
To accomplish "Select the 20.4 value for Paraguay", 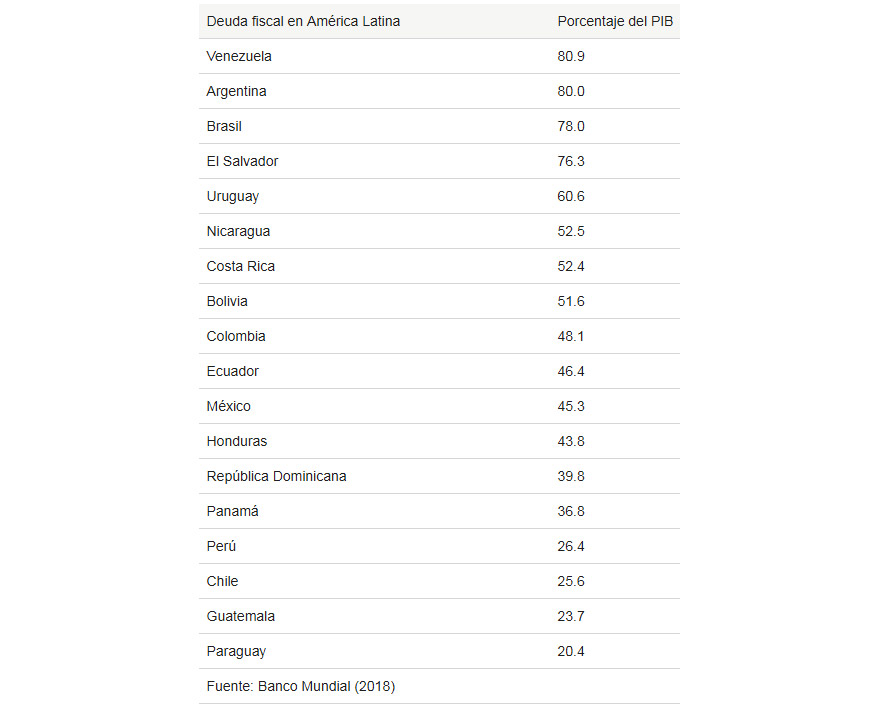I will pyautogui.click(x=571, y=651).
